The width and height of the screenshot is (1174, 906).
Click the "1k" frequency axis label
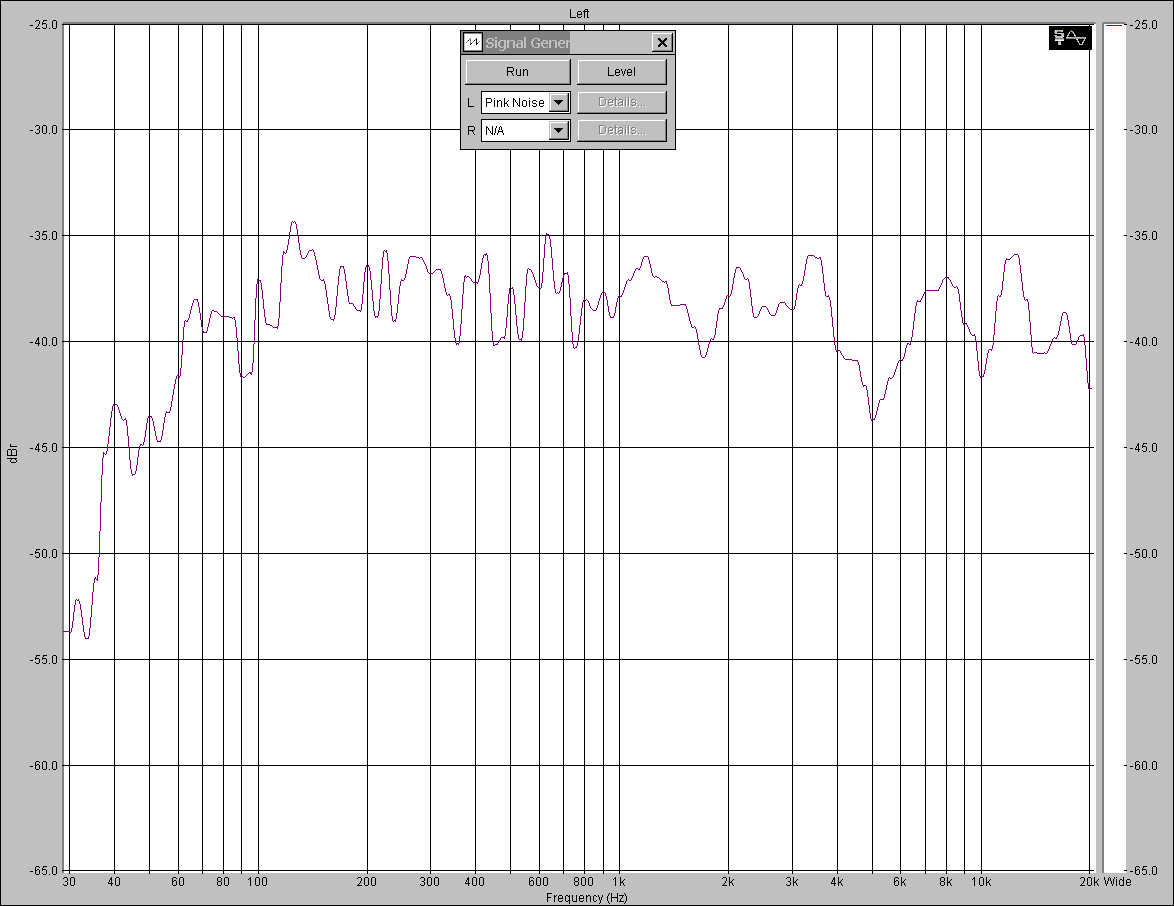pos(618,882)
